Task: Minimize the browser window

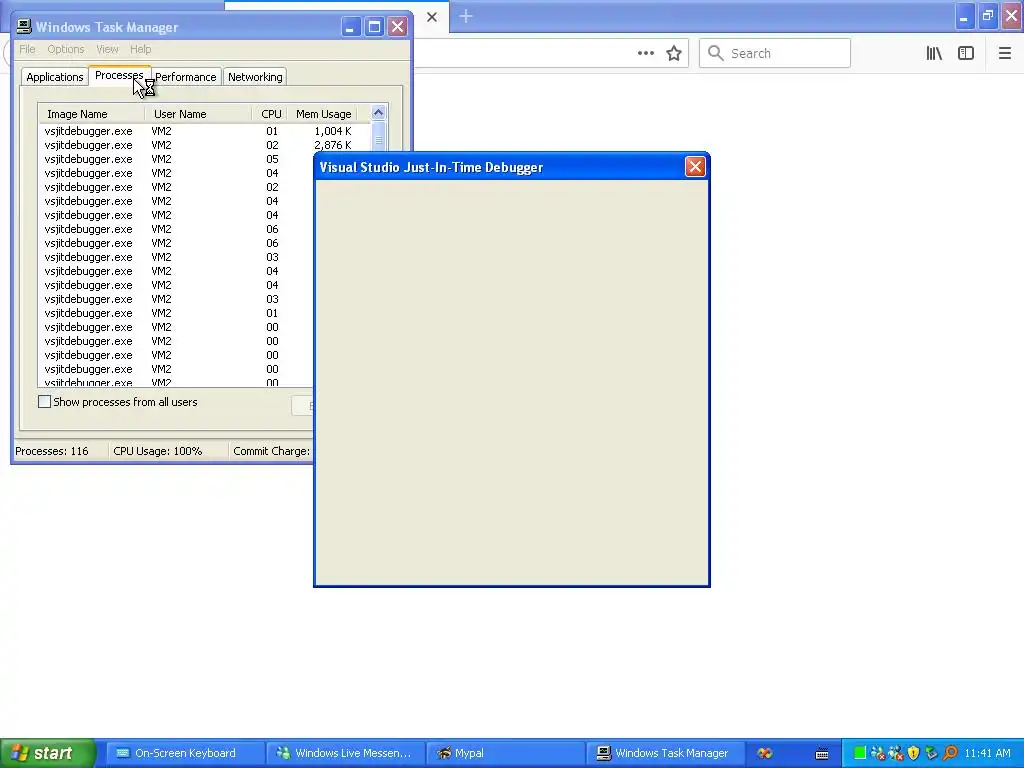Action: click(x=965, y=16)
